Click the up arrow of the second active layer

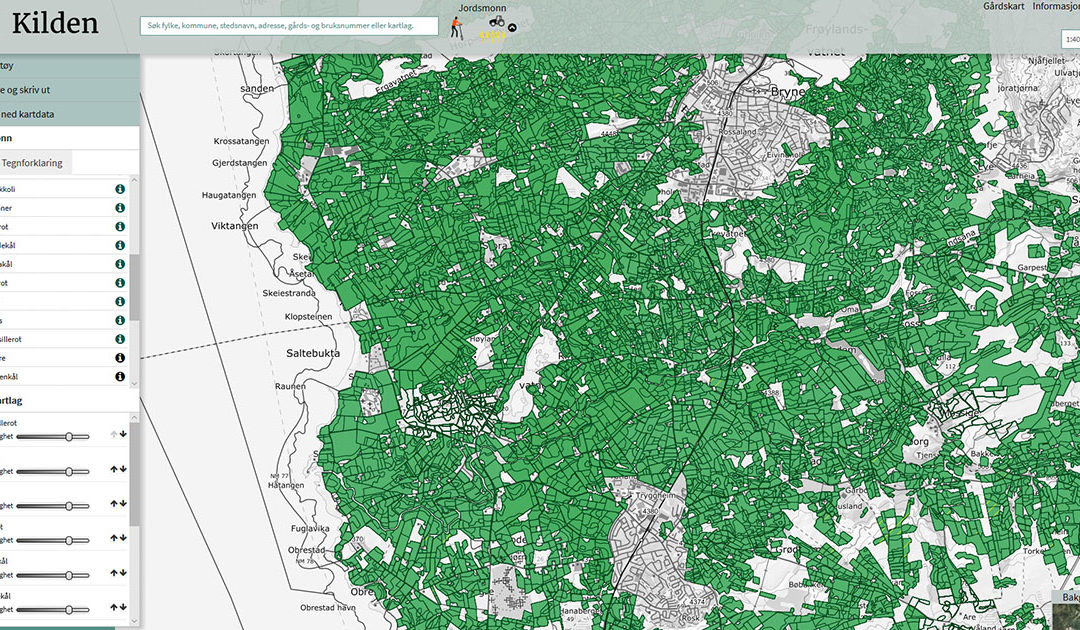(113, 469)
